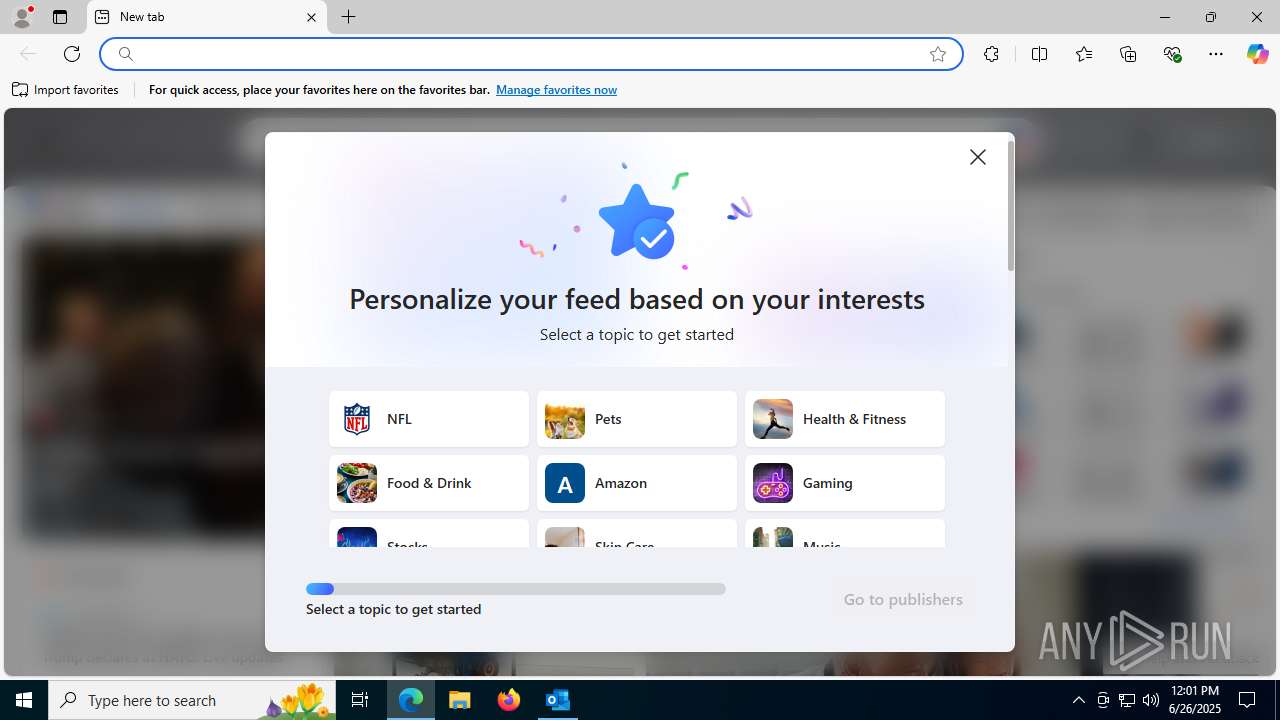1280x720 pixels.
Task: Open File Explorer in taskbar
Action: pyautogui.click(x=460, y=700)
